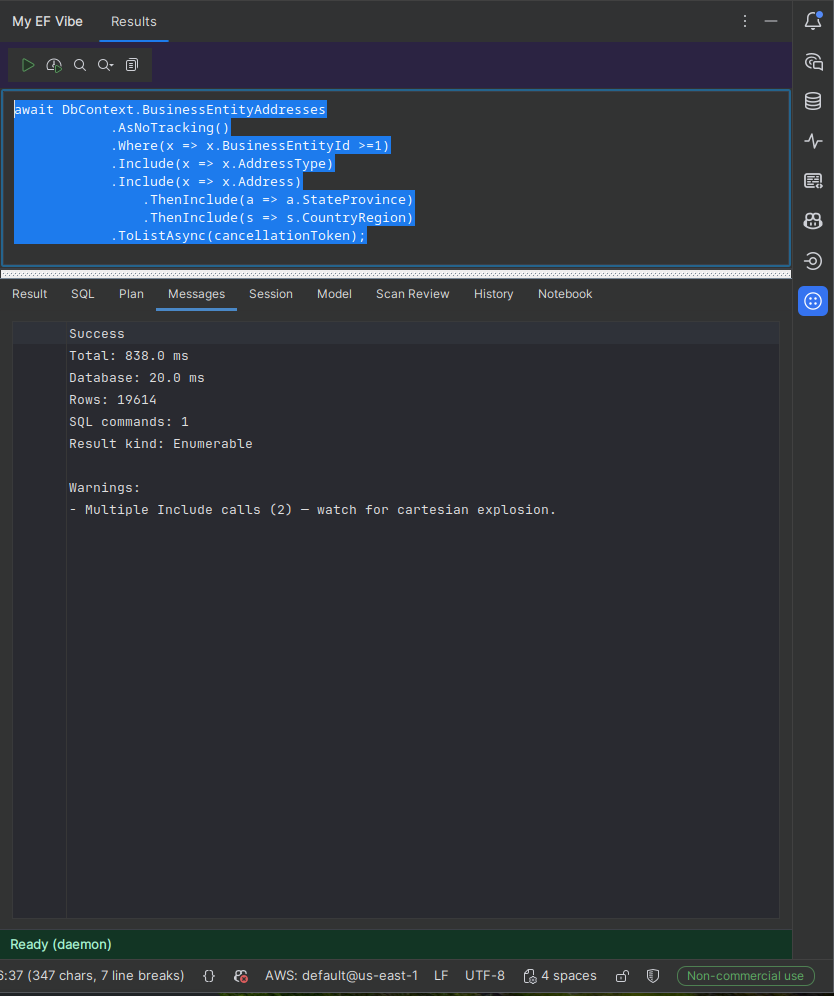Click the braces JSON status bar icon

tap(209, 976)
